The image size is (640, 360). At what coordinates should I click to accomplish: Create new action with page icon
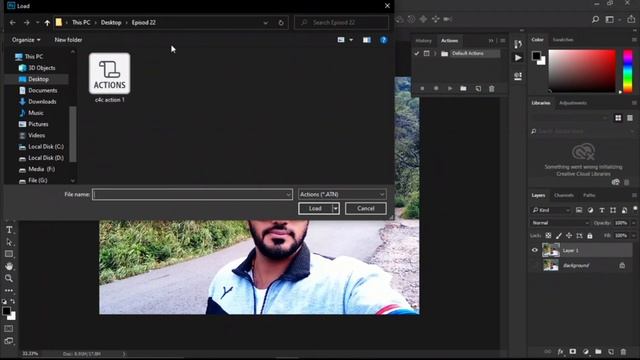[478, 89]
